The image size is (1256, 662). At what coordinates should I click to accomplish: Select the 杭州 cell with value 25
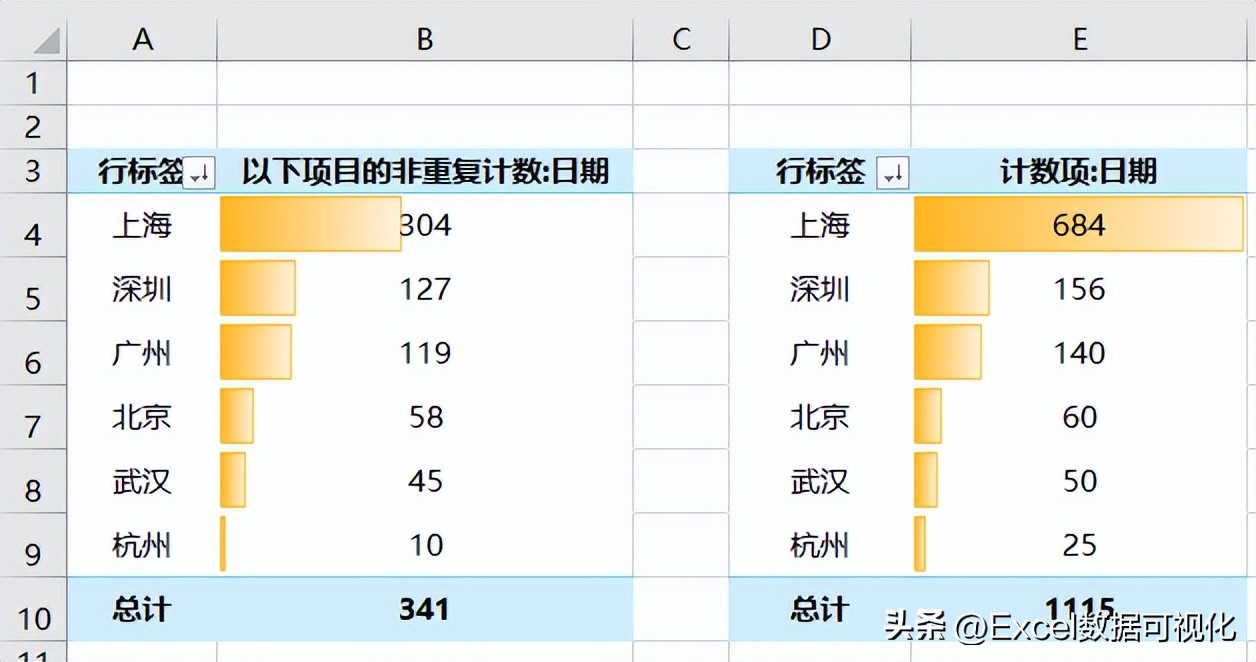[1080, 545]
